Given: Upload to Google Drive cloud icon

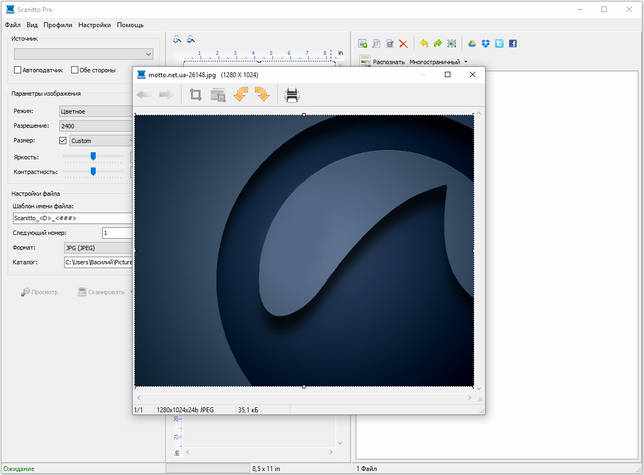Looking at the screenshot, I should click(x=472, y=43).
